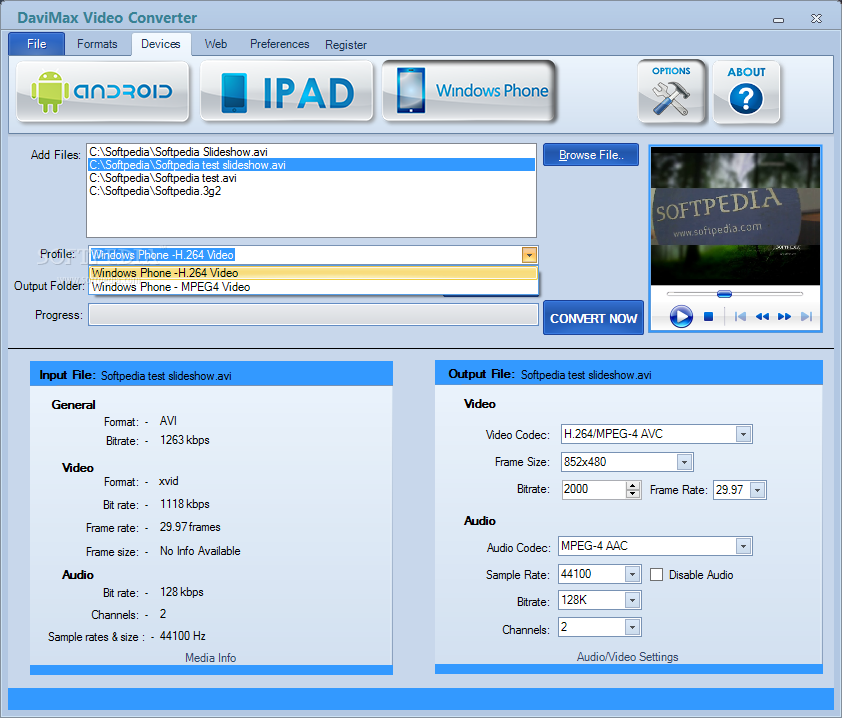
Task: Click the CONVERT NOW button
Action: pyautogui.click(x=593, y=318)
